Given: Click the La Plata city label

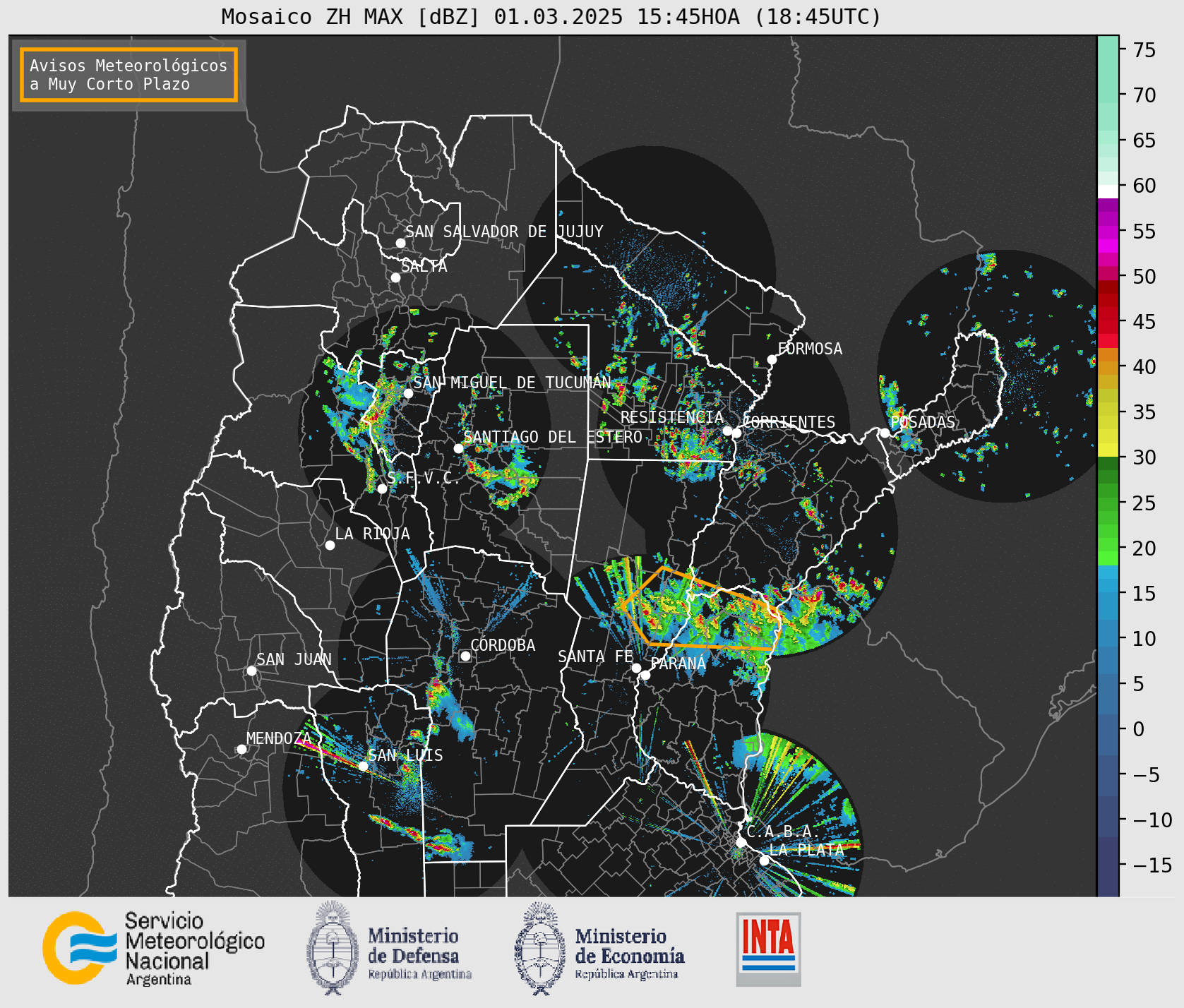Looking at the screenshot, I should tap(806, 850).
